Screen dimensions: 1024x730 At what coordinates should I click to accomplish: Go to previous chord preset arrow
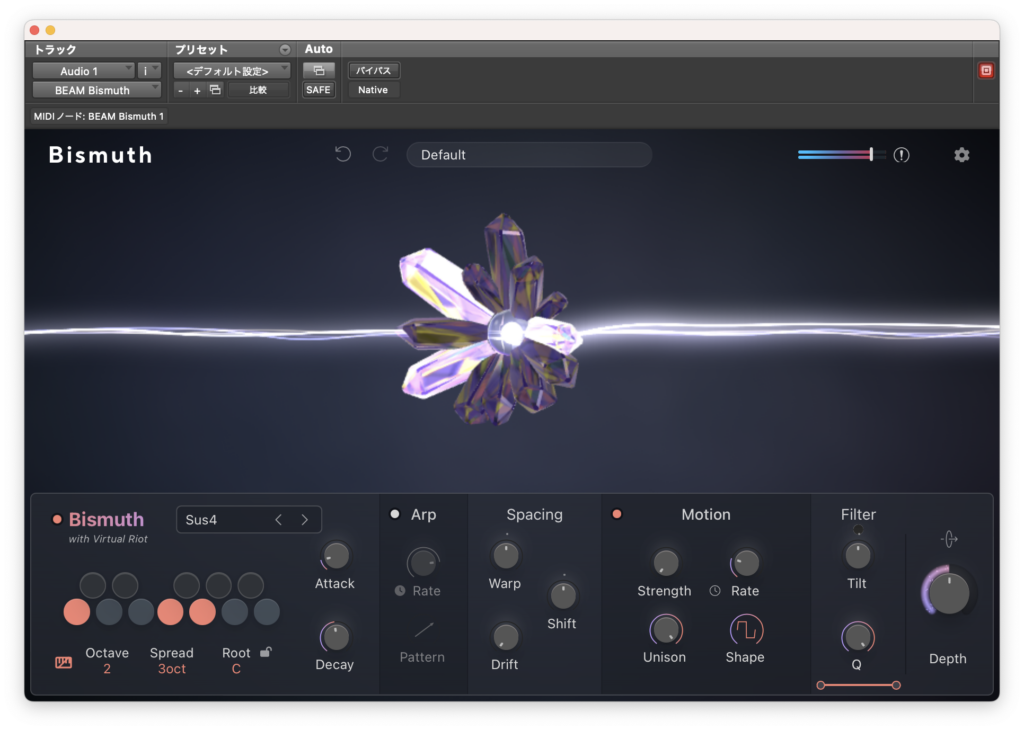279,520
